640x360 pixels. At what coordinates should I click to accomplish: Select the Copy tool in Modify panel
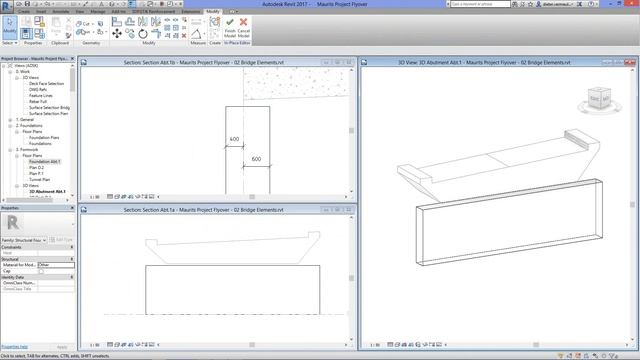pyautogui.click(x=130, y=33)
